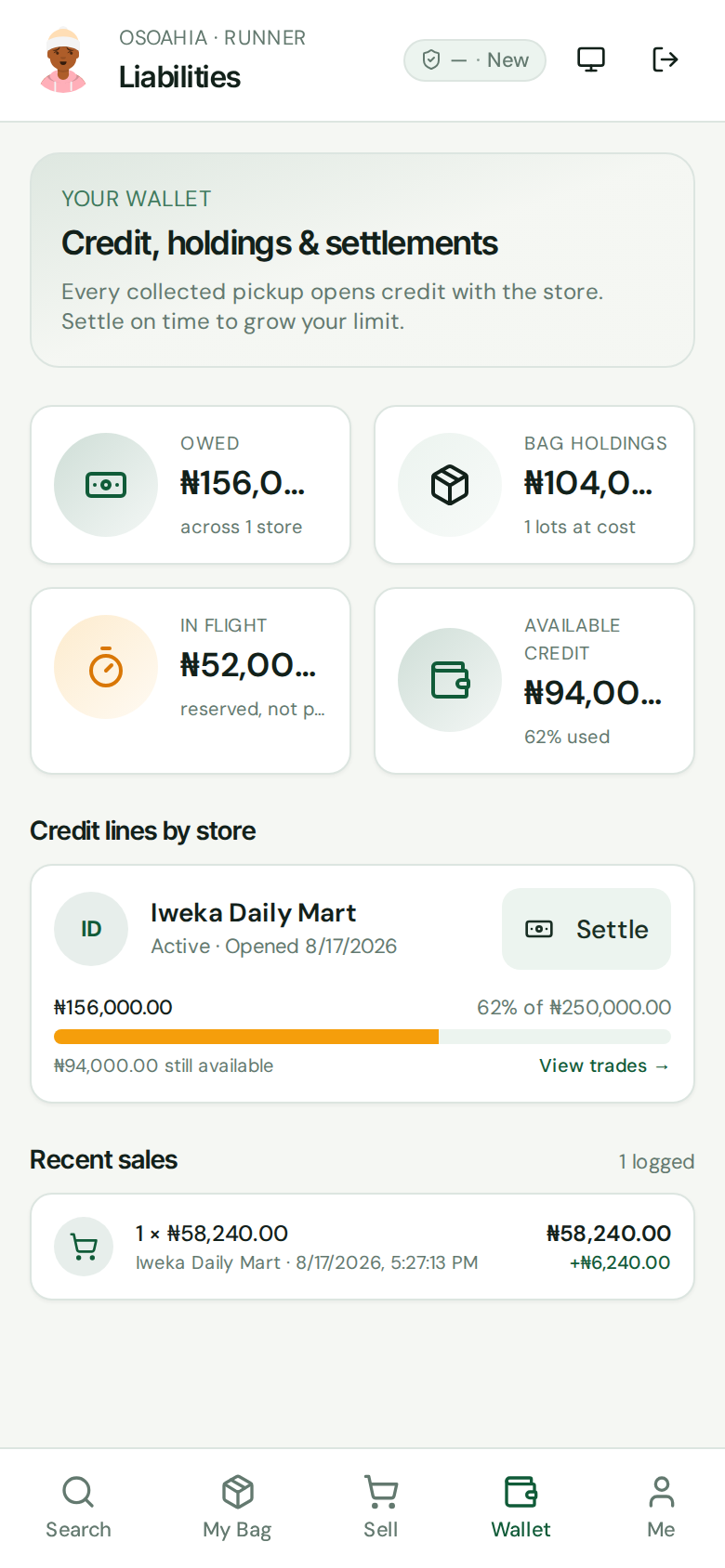This screenshot has width=725, height=1568.
Task: Settle Iweka Daily Mart credit
Action: click(587, 929)
